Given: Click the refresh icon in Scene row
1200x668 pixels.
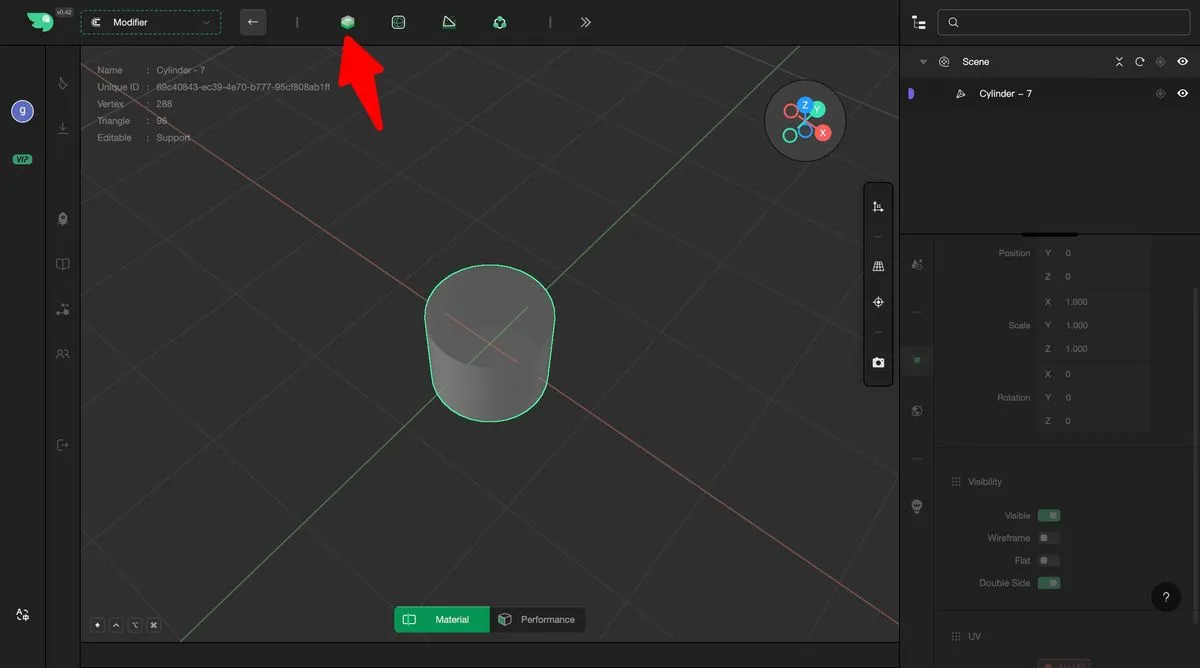Looking at the screenshot, I should point(1139,62).
